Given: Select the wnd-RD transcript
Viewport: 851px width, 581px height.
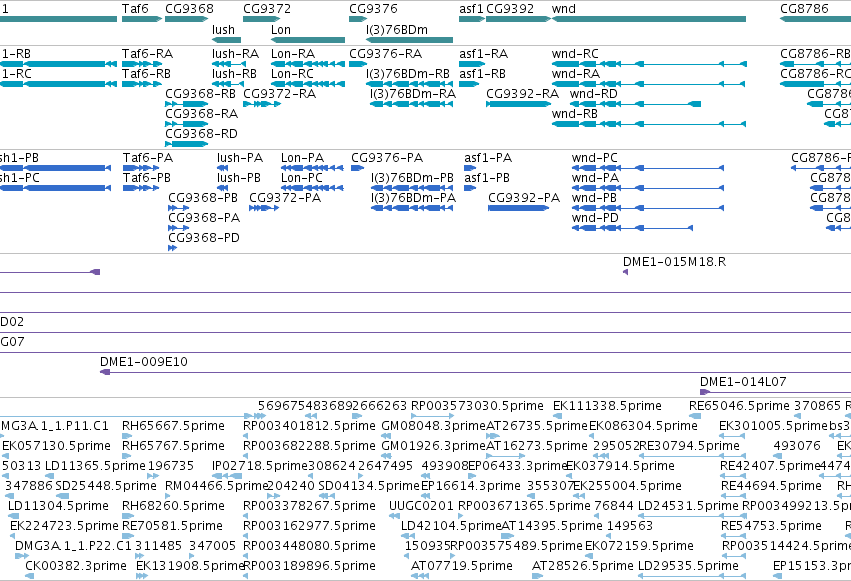Looking at the screenshot, I should click(x=636, y=104).
